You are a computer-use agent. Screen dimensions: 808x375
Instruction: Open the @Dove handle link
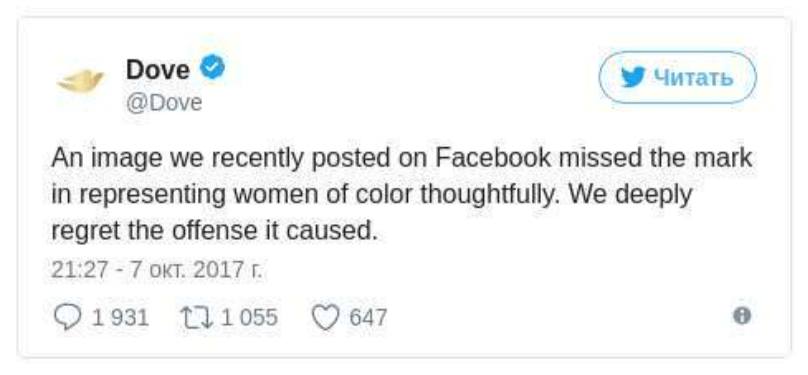[x=164, y=103]
